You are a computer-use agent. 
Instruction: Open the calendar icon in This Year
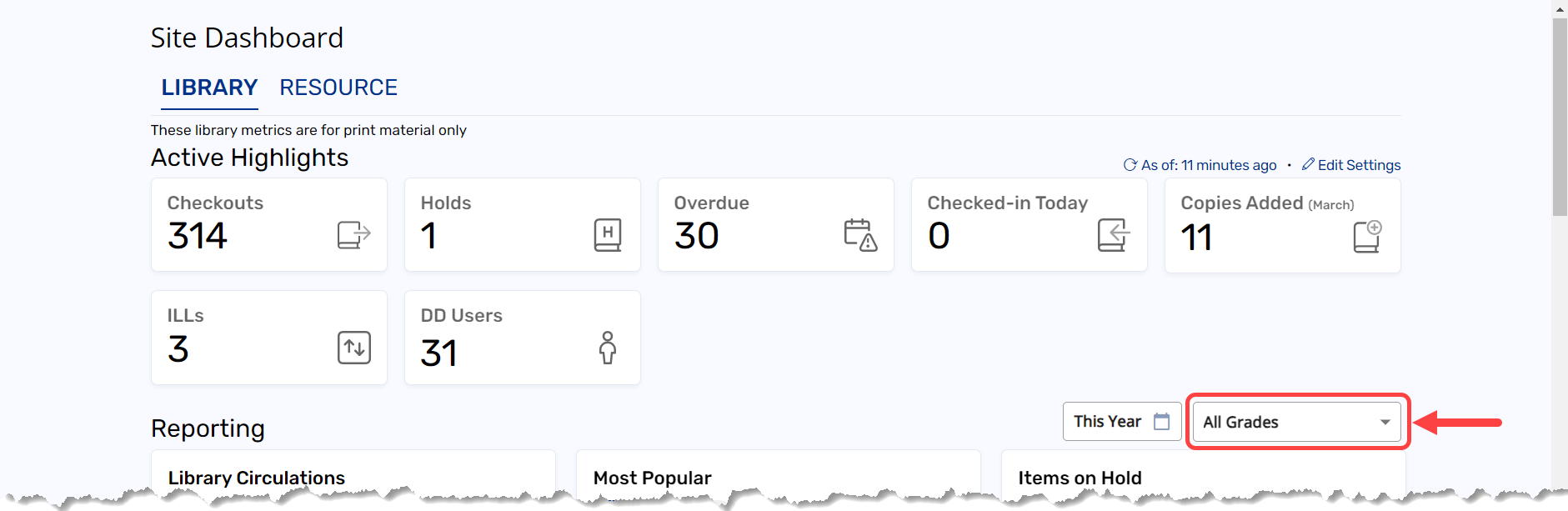[x=1161, y=422]
